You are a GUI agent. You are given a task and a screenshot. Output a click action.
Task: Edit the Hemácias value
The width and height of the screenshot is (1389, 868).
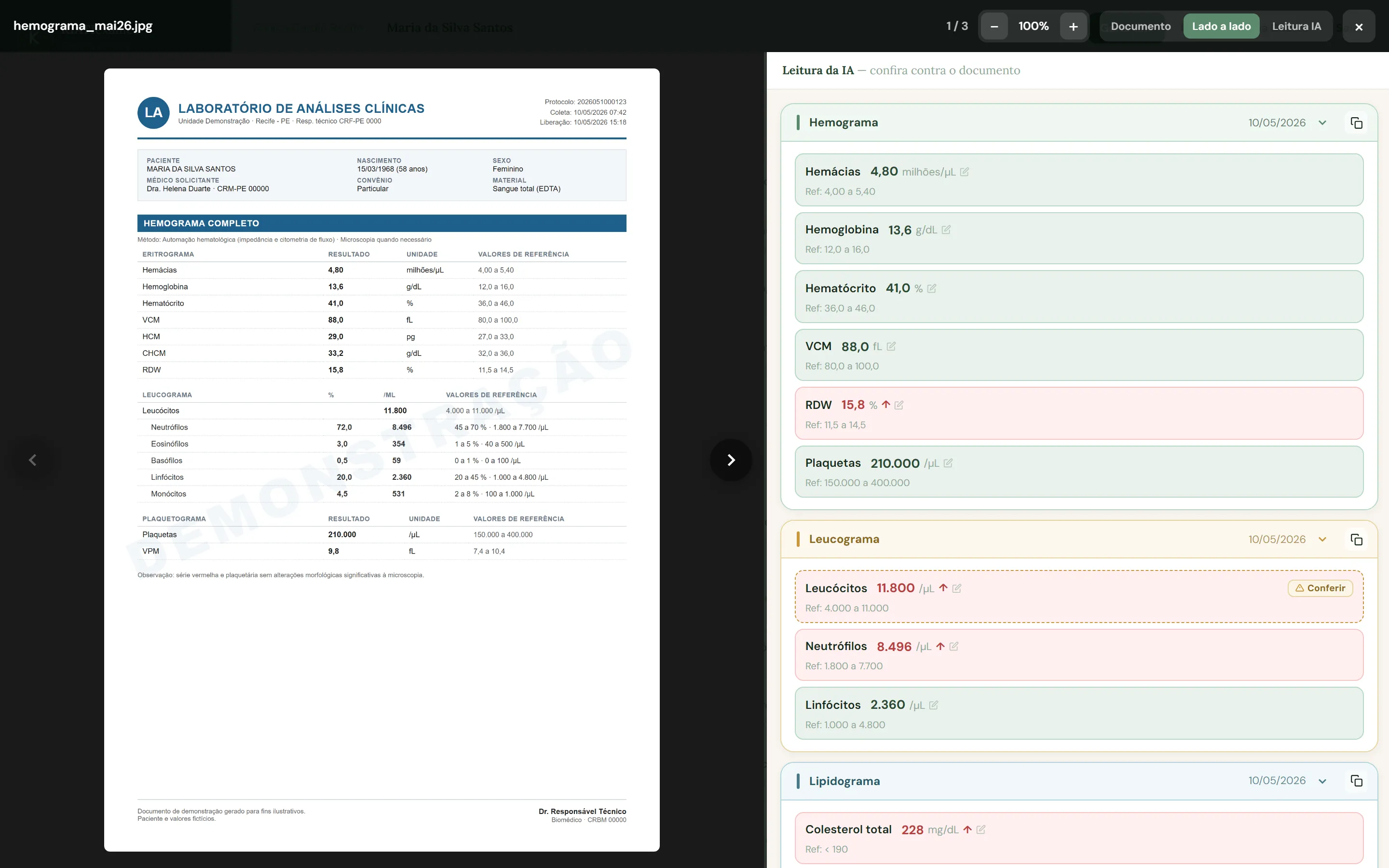tap(964, 172)
